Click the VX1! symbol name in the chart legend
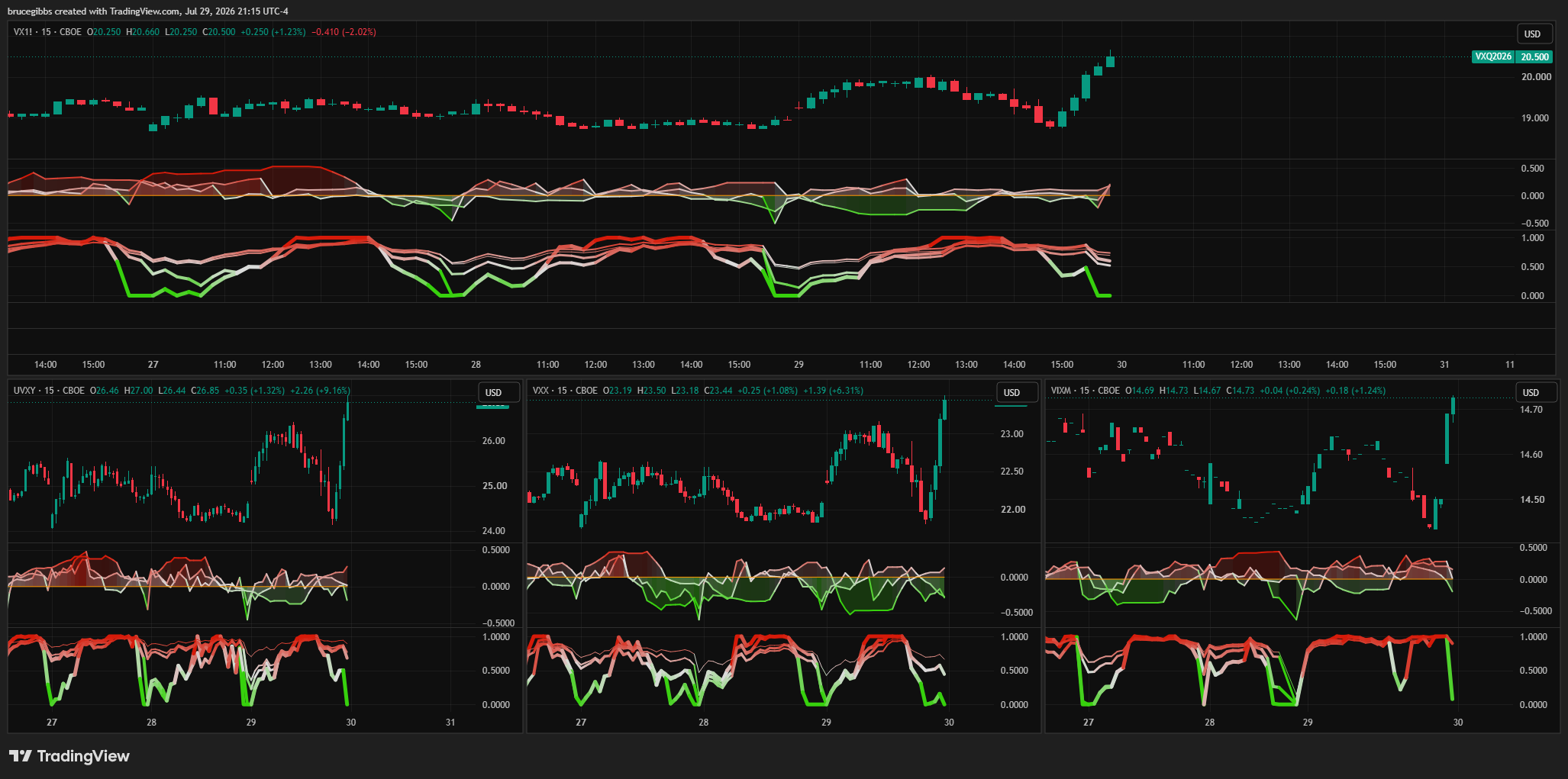 pos(23,32)
